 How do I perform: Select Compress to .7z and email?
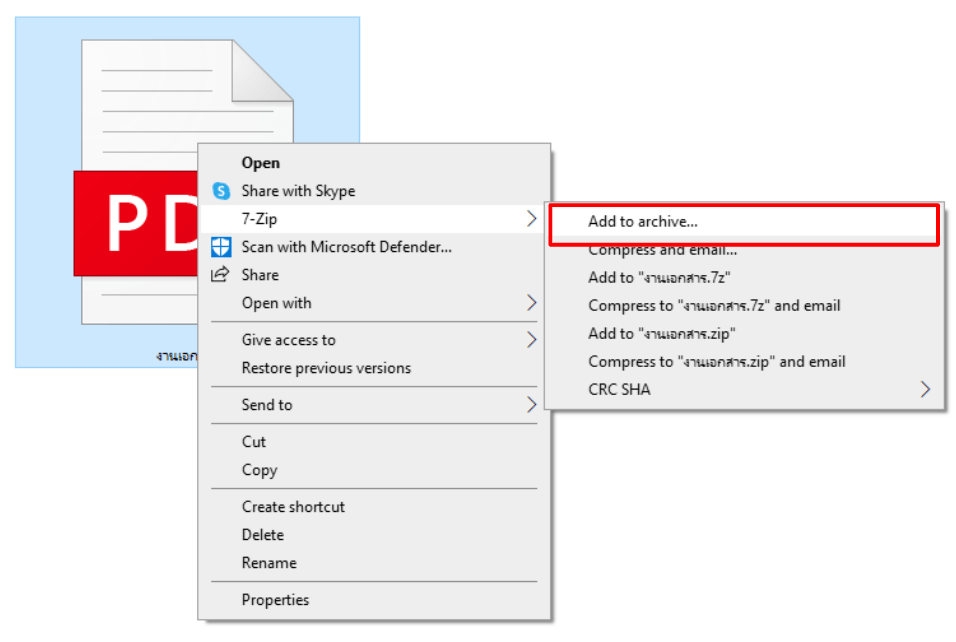pos(744,305)
